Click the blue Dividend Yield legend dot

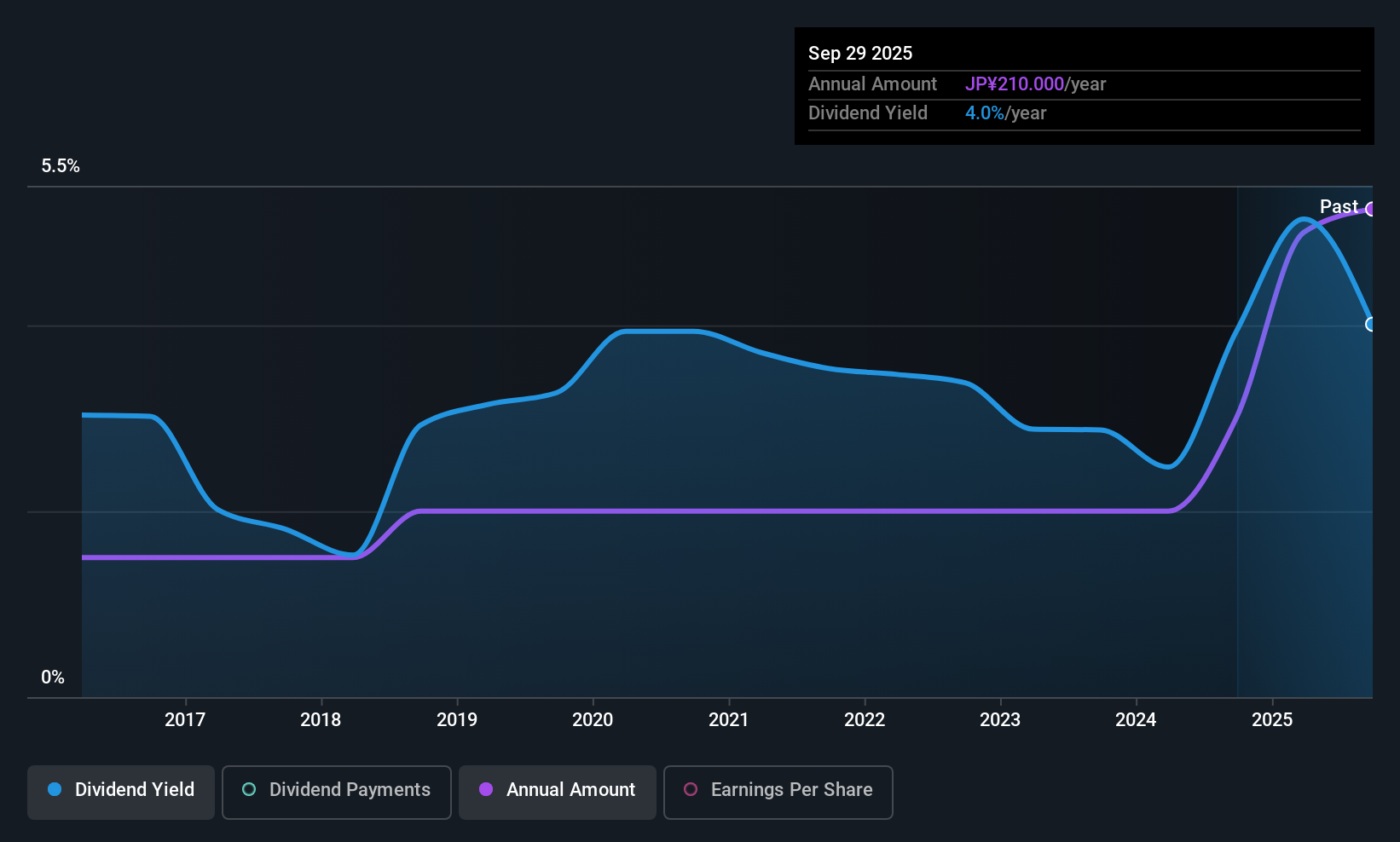pyautogui.click(x=53, y=790)
